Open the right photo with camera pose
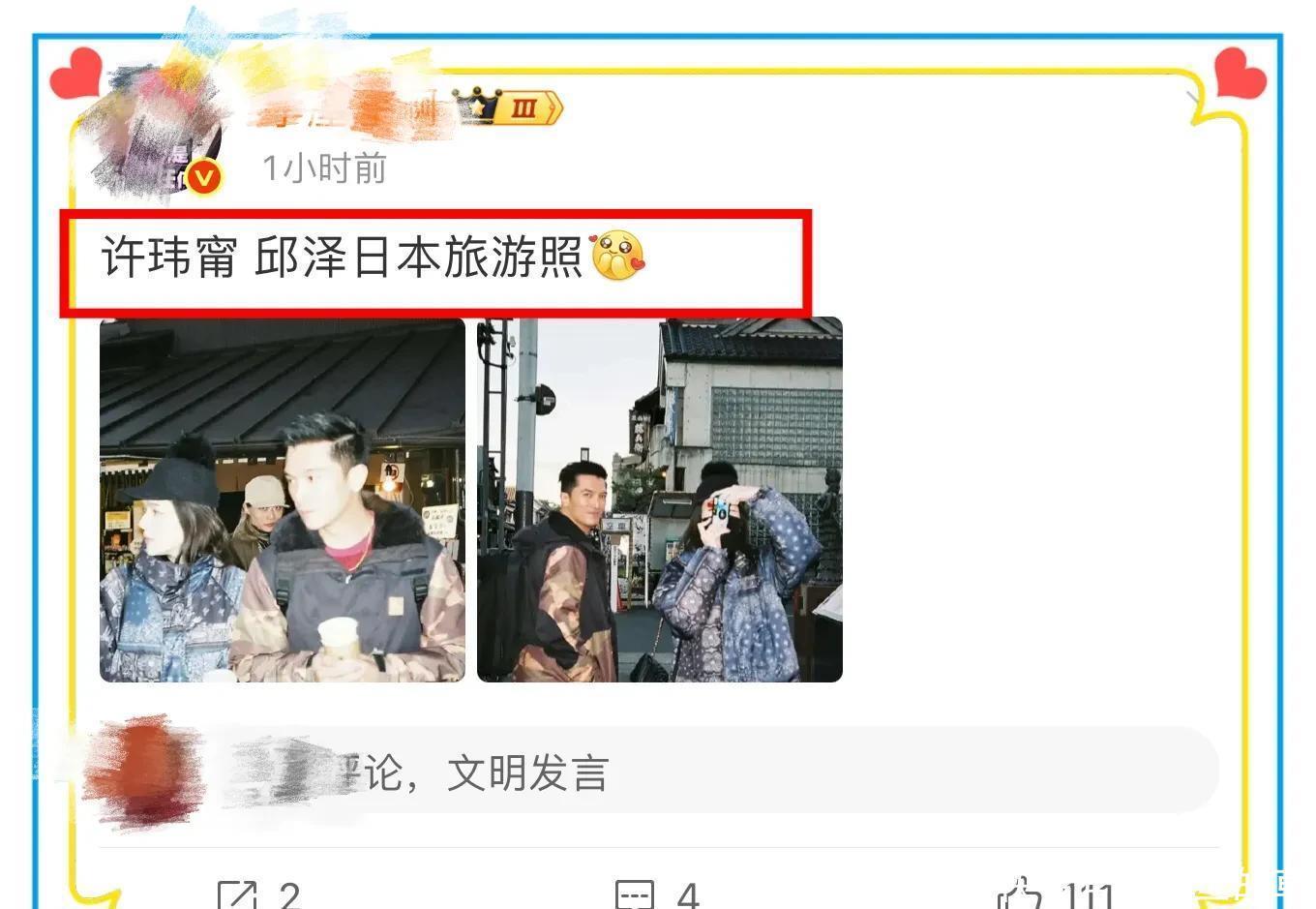The height and width of the screenshot is (909, 1316). [x=660, y=500]
